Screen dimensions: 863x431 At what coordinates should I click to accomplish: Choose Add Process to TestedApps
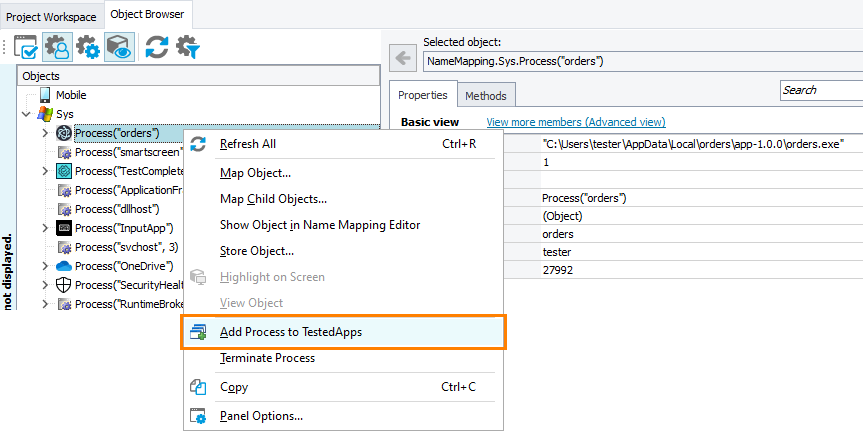point(290,331)
